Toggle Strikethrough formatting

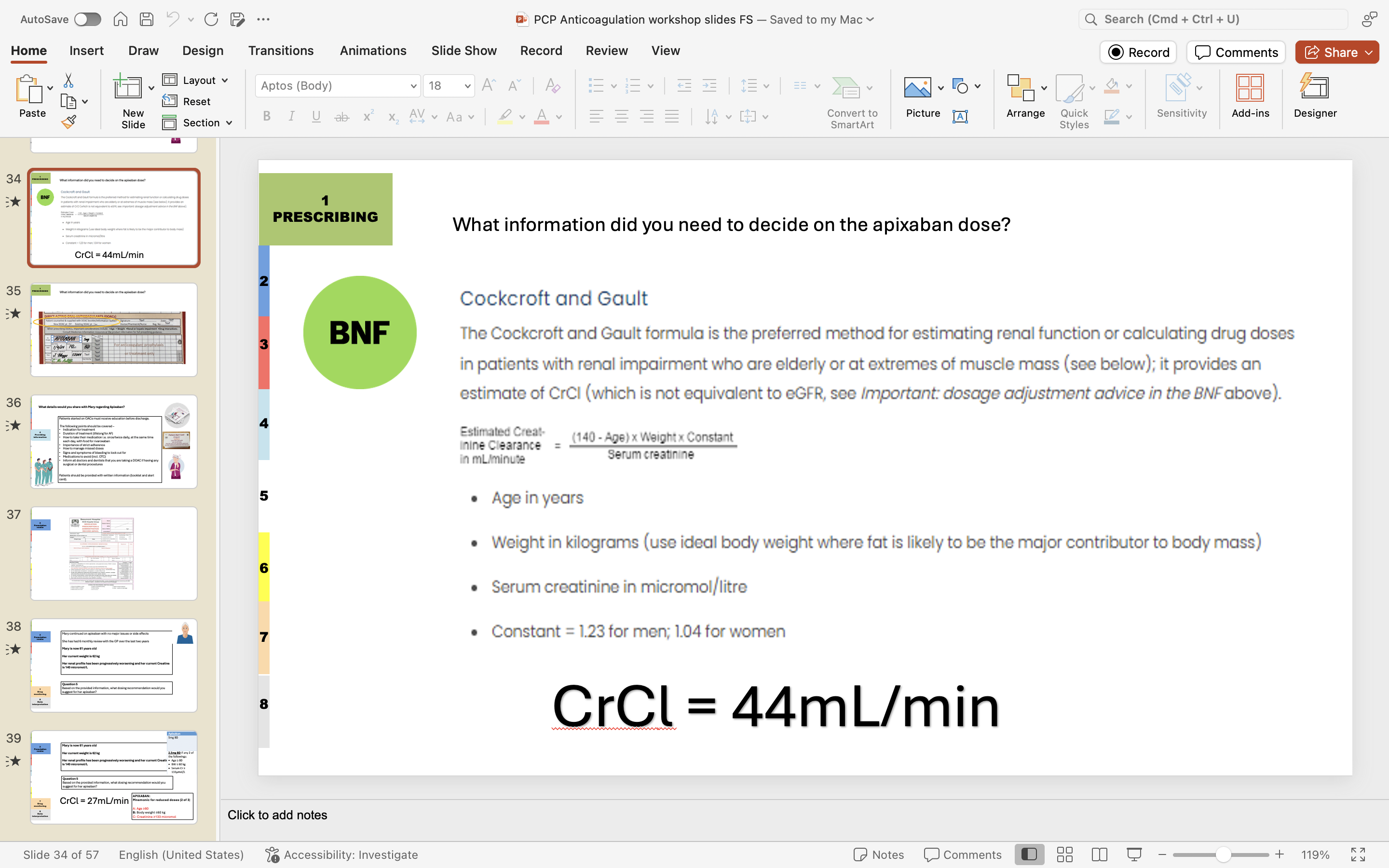click(342, 117)
